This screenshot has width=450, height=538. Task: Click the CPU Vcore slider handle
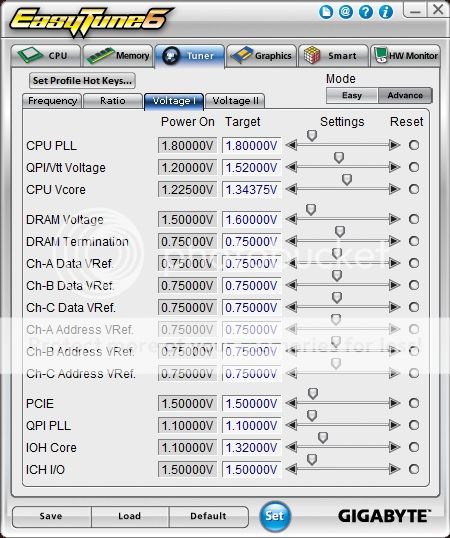pyautogui.click(x=347, y=179)
